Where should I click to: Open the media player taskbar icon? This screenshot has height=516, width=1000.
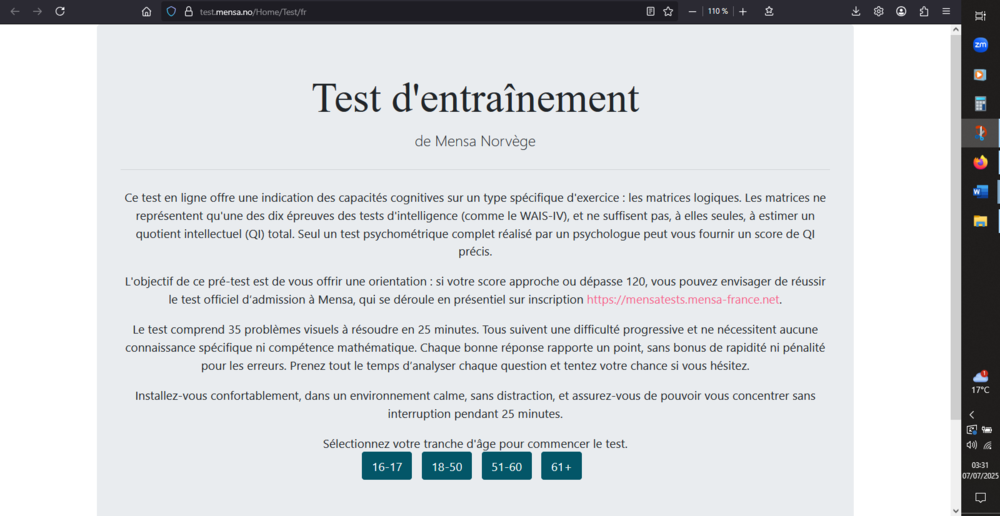(980, 75)
